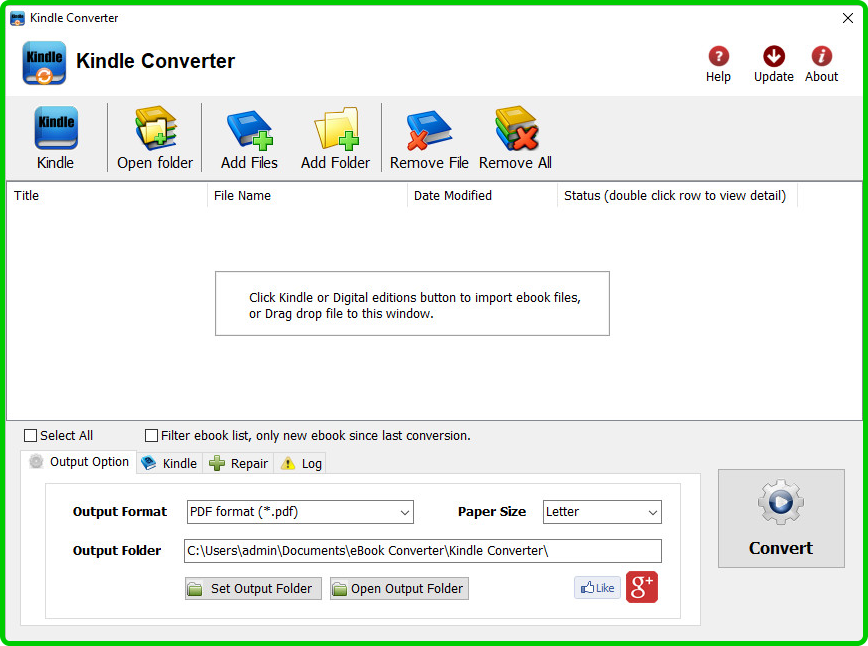Choose Add Folder in the toolbar
Image resolution: width=868 pixels, height=646 pixels.
[335, 137]
